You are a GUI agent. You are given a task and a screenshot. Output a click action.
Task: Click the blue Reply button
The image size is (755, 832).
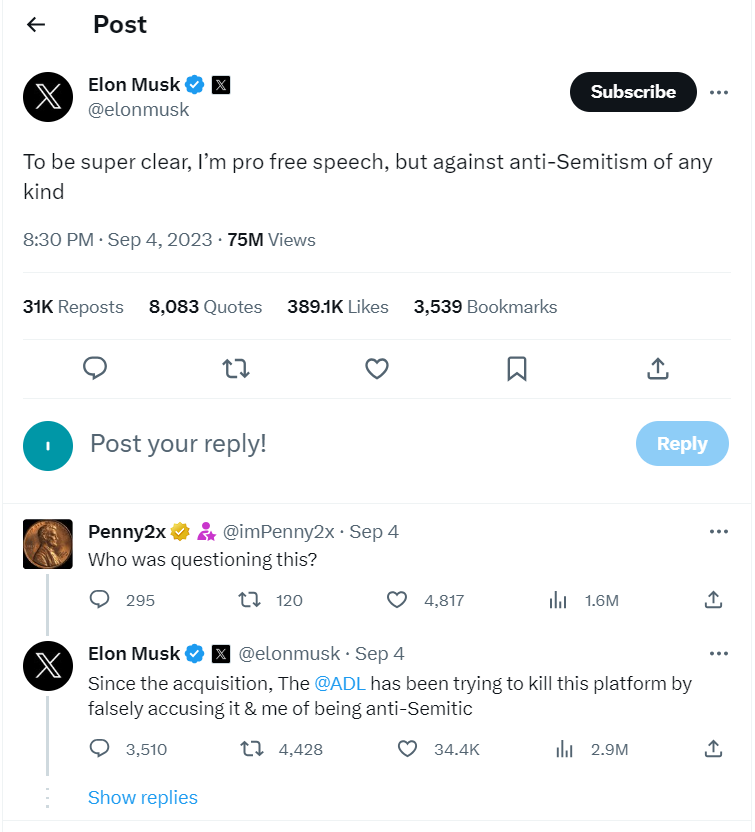click(x=682, y=444)
